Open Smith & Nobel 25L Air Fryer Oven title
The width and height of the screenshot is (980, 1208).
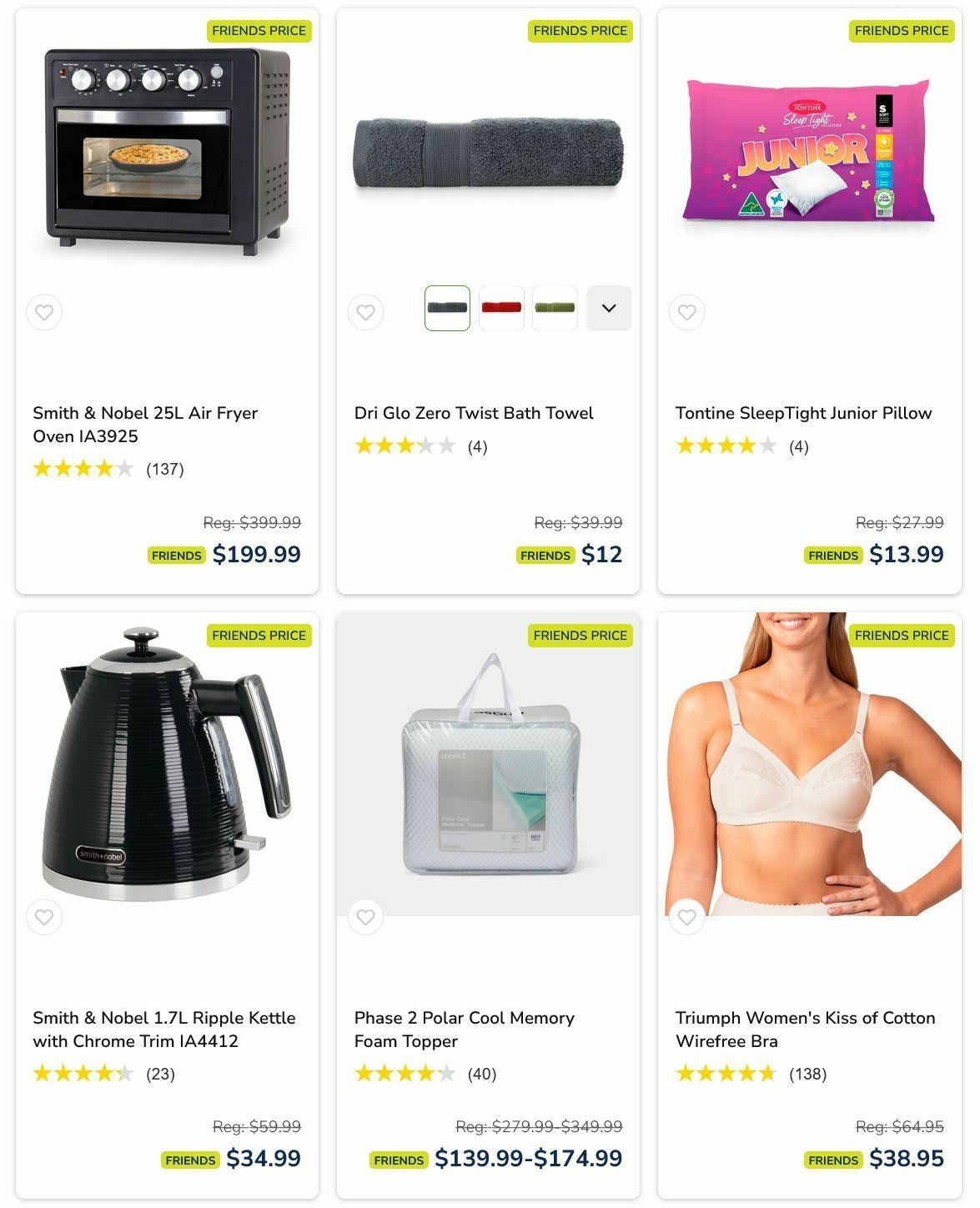[x=145, y=425]
